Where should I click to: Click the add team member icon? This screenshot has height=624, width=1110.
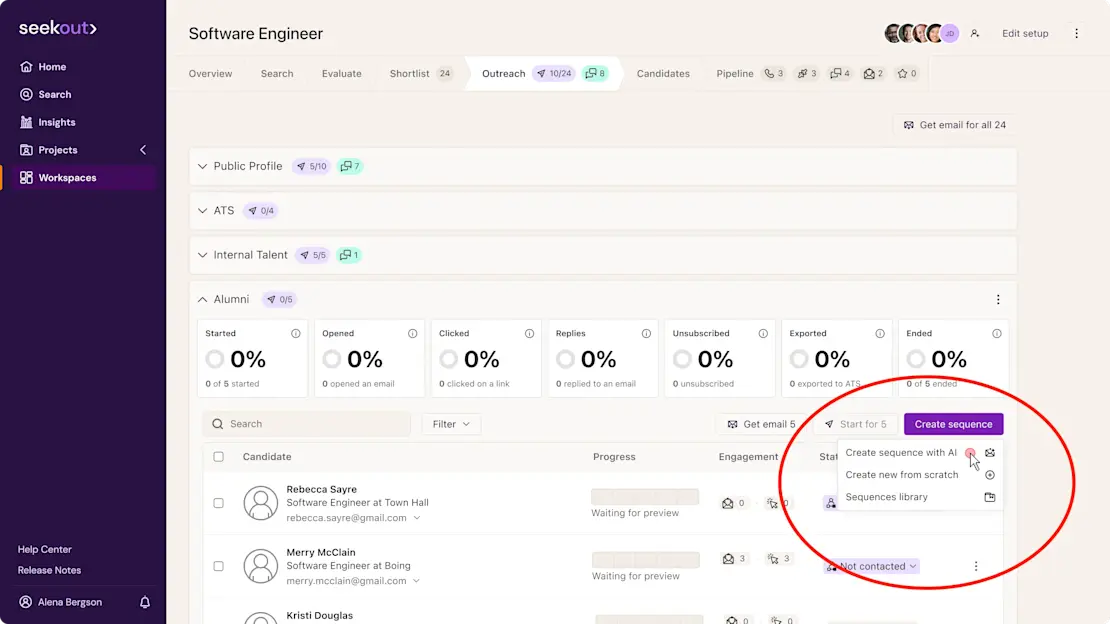pos(975,33)
